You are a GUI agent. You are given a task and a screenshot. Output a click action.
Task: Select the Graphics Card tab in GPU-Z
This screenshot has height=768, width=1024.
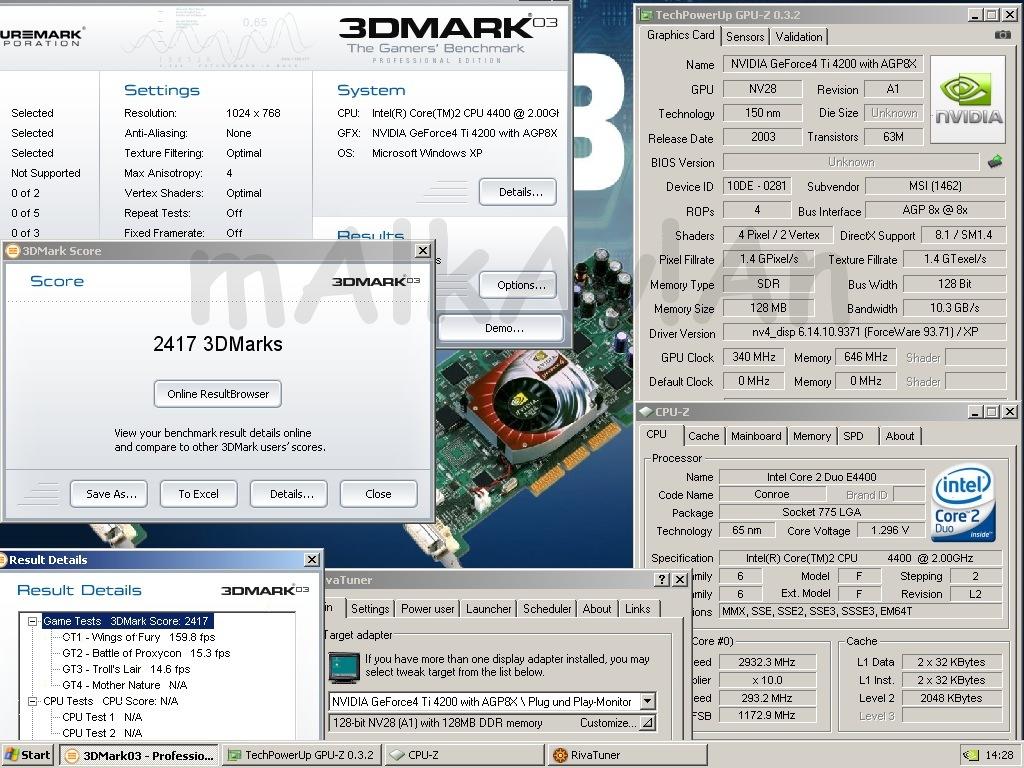pyautogui.click(x=680, y=35)
